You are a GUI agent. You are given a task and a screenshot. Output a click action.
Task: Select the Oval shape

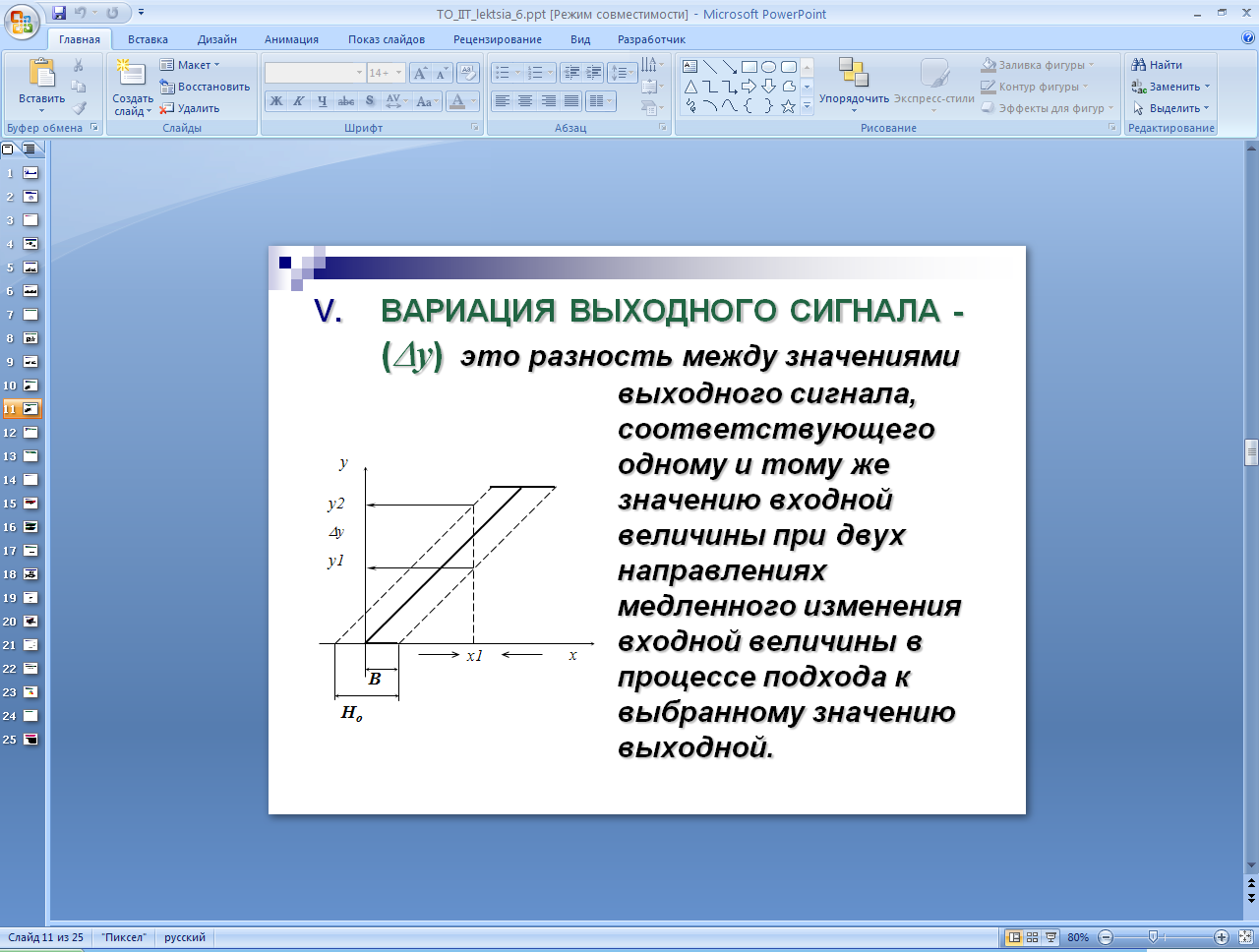click(x=769, y=67)
